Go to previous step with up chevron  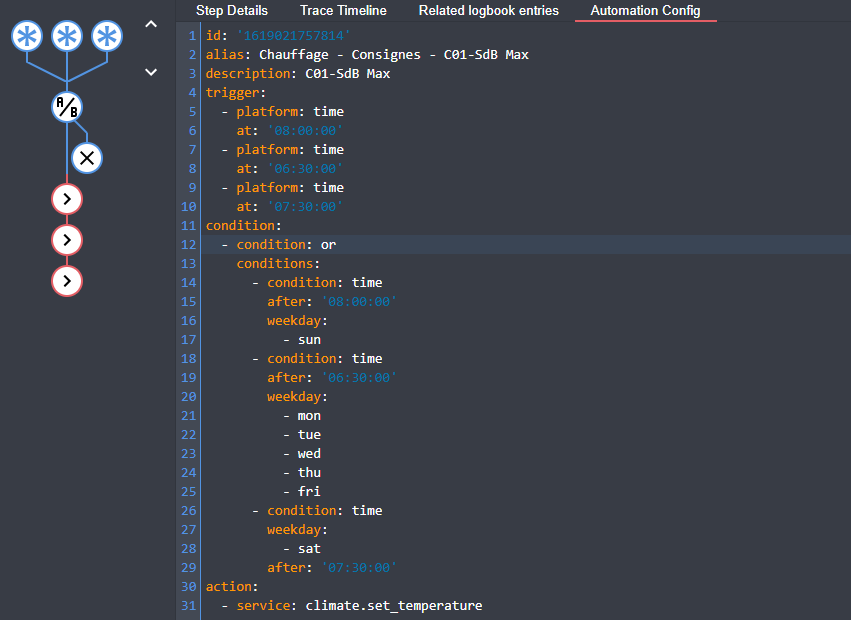[x=151, y=24]
